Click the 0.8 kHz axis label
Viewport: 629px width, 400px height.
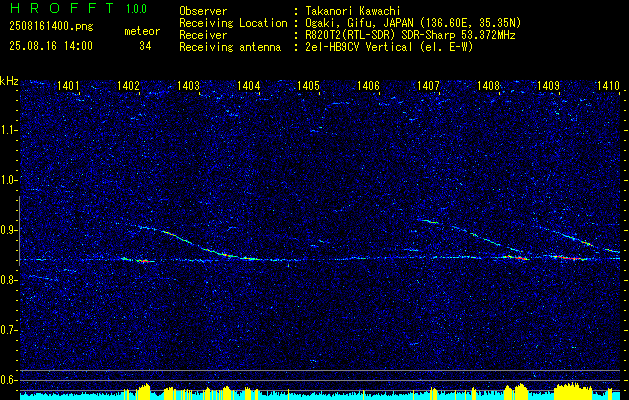(x=9, y=280)
